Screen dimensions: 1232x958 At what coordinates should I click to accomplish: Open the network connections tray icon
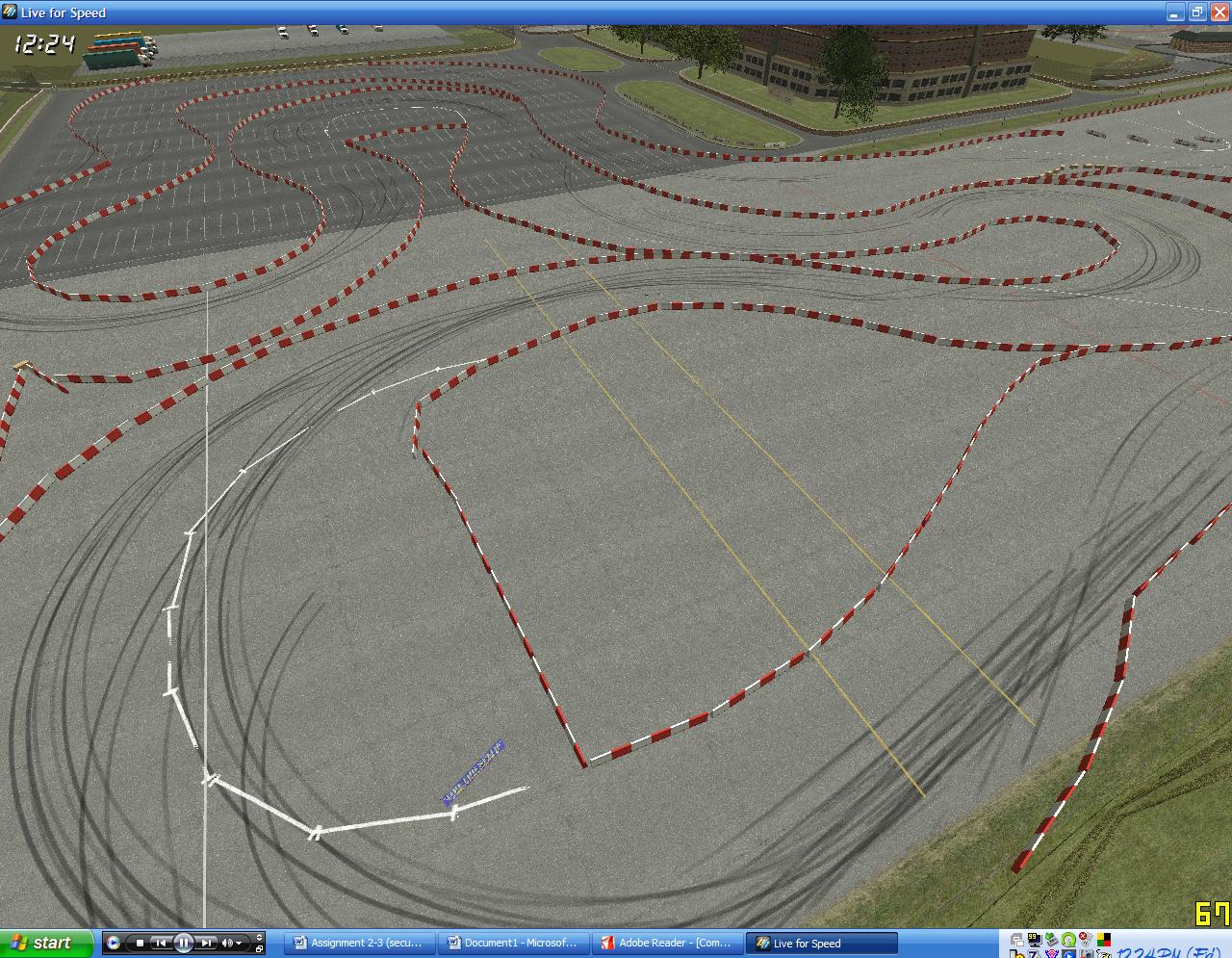click(x=1018, y=941)
